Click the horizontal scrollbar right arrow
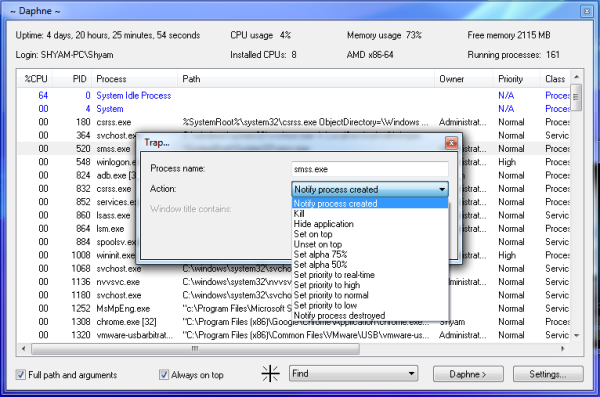This screenshot has width=600, height=397. pos(563,349)
